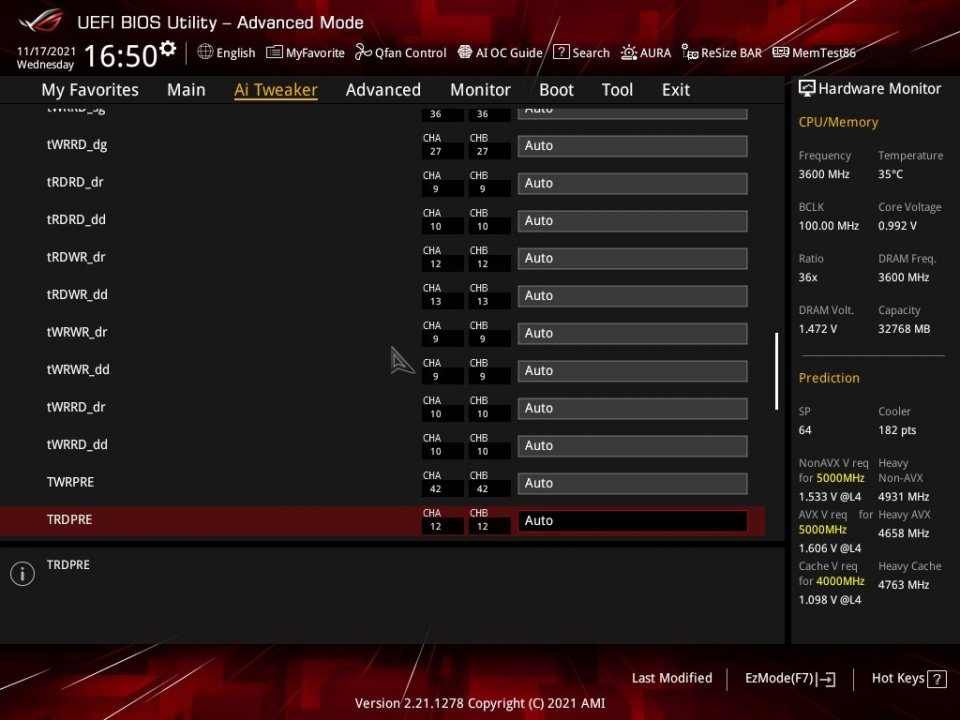Select the tWRRD_dd row label
960x720 pixels.
pyautogui.click(x=77, y=444)
